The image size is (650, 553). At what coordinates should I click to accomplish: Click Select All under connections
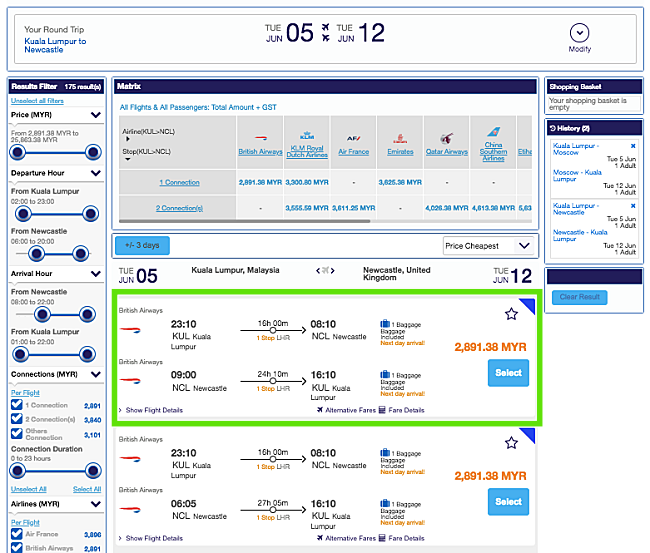pos(87,489)
